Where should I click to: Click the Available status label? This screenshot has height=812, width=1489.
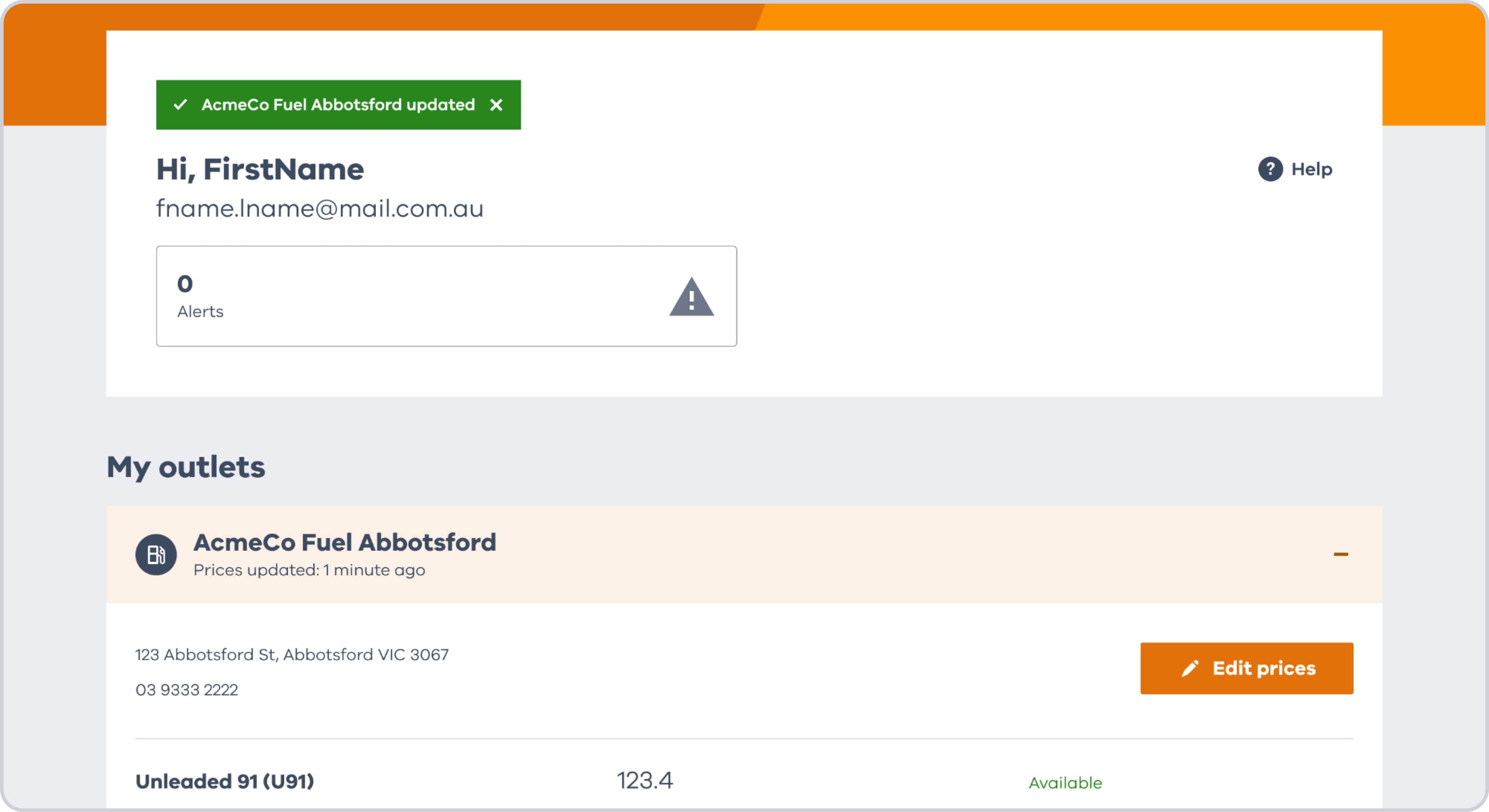(1065, 783)
